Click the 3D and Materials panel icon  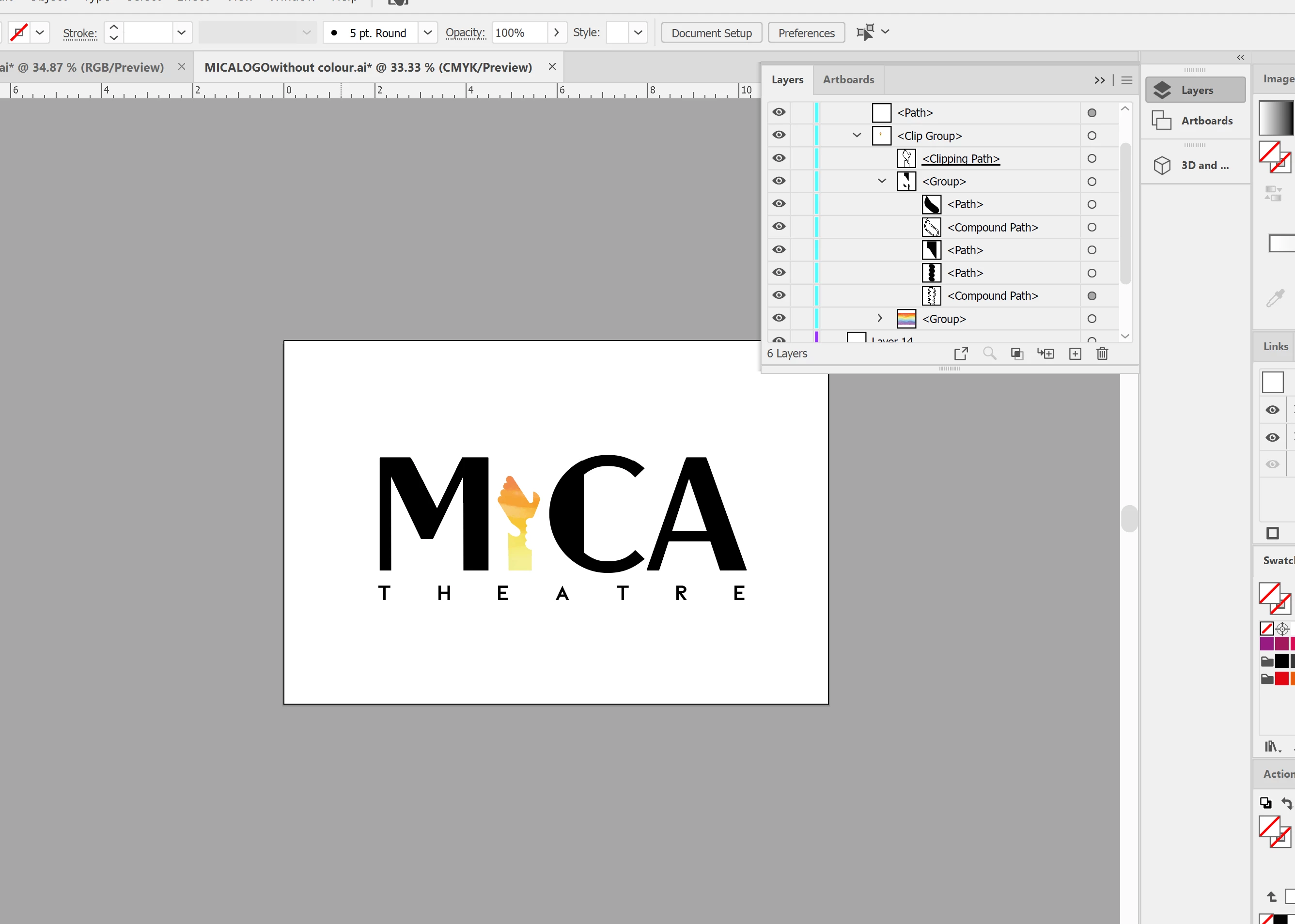tap(1162, 165)
